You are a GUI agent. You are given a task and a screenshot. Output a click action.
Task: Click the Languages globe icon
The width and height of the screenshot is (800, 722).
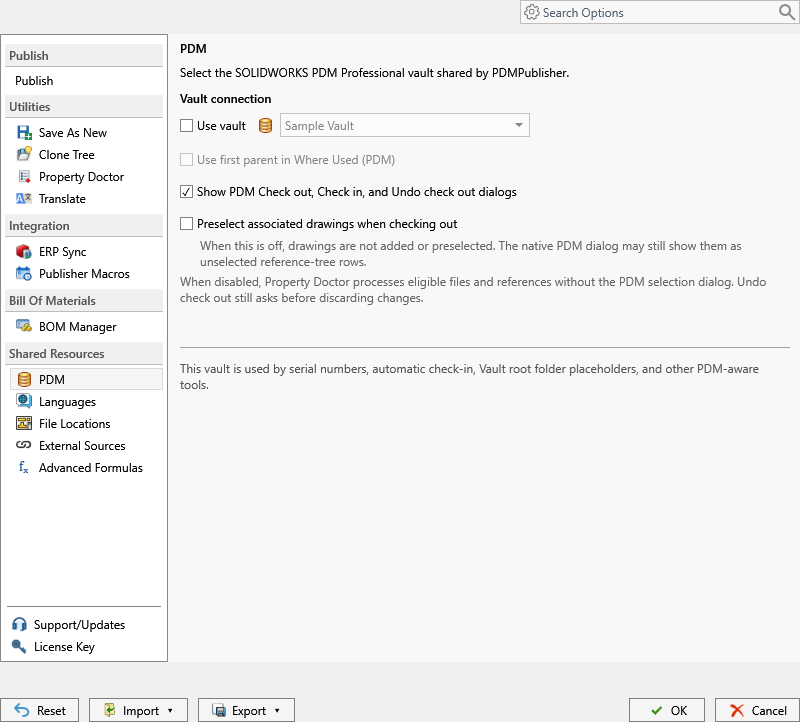24,401
